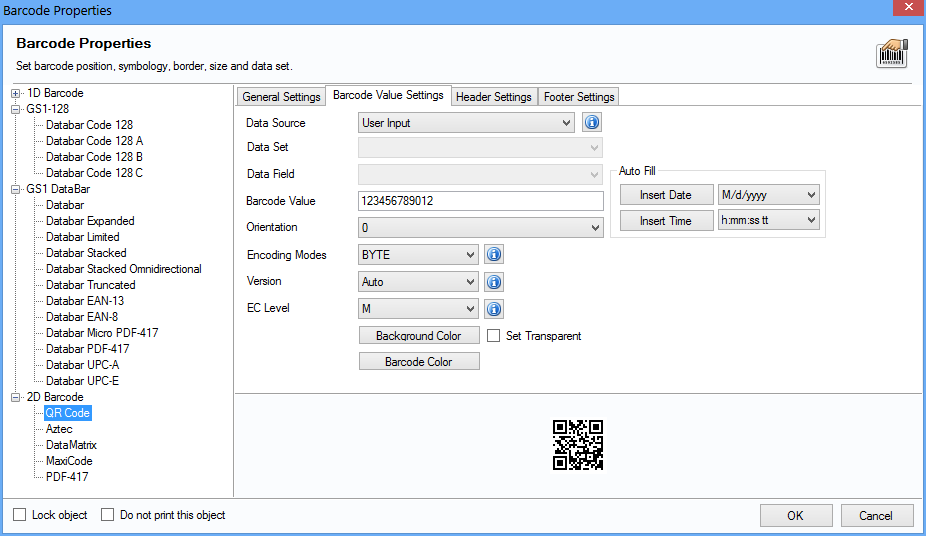
Task: Enable the Set Transparent checkbox
Action: 494,336
